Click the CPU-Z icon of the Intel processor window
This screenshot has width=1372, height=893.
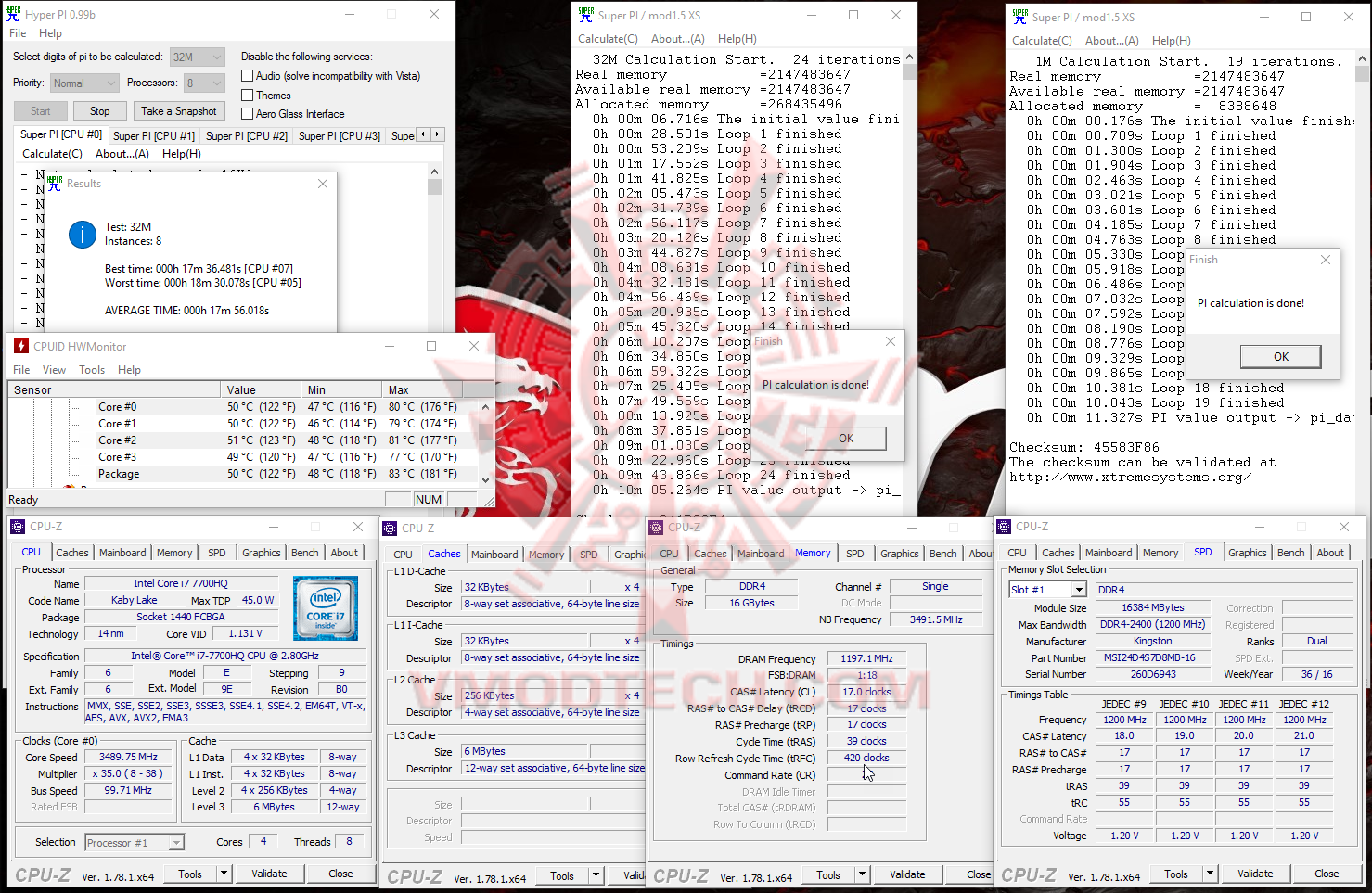pos(18,527)
